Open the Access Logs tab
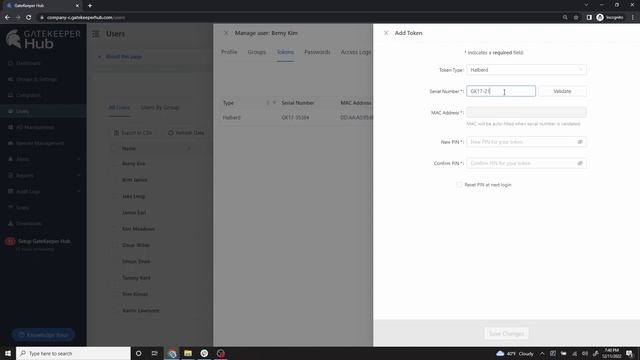 click(x=356, y=52)
